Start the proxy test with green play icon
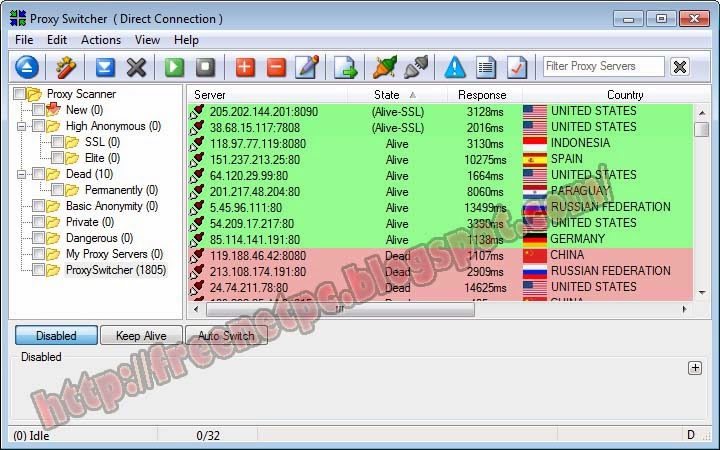This screenshot has width=720, height=450. 174,67
